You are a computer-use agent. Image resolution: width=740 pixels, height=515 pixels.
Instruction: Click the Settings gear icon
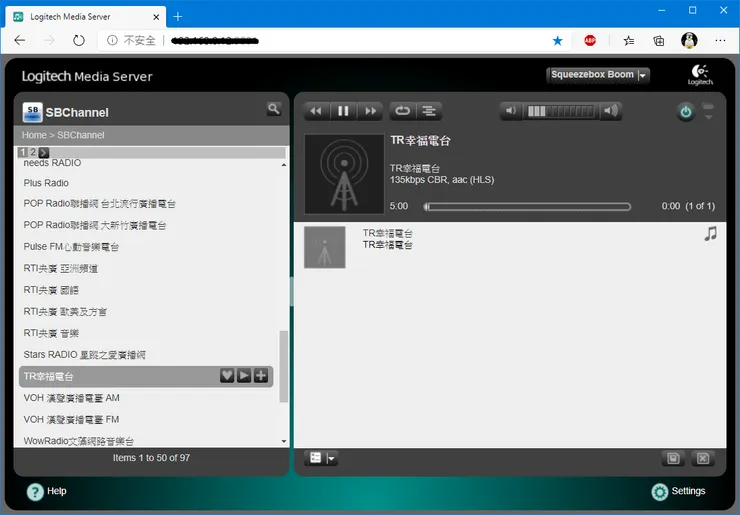click(660, 492)
